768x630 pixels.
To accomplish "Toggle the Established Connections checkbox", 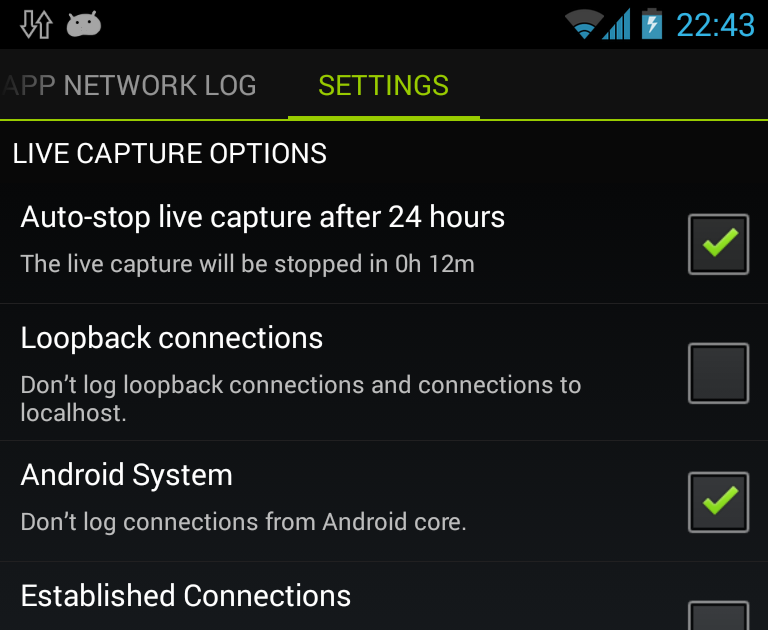I will click(x=719, y=616).
